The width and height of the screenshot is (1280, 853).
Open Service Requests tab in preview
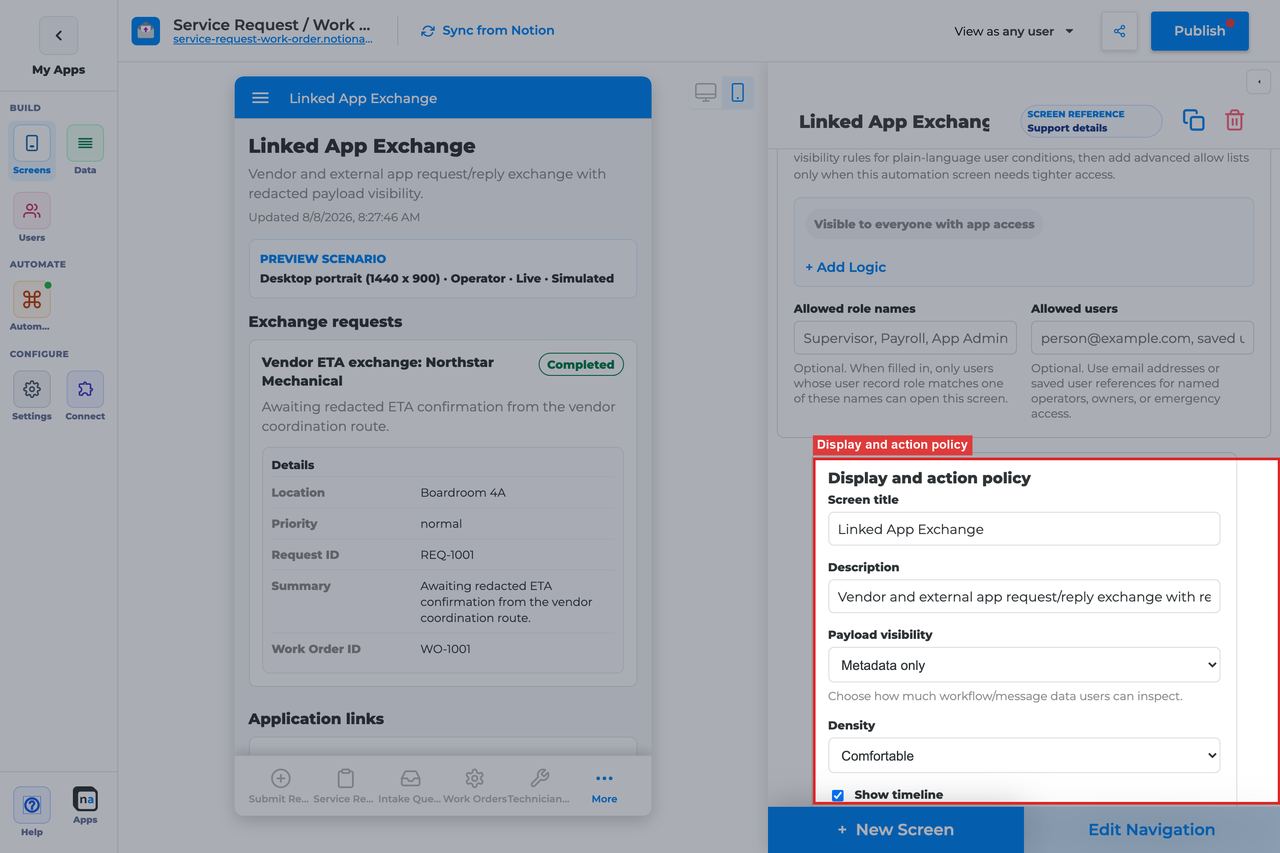[346, 786]
